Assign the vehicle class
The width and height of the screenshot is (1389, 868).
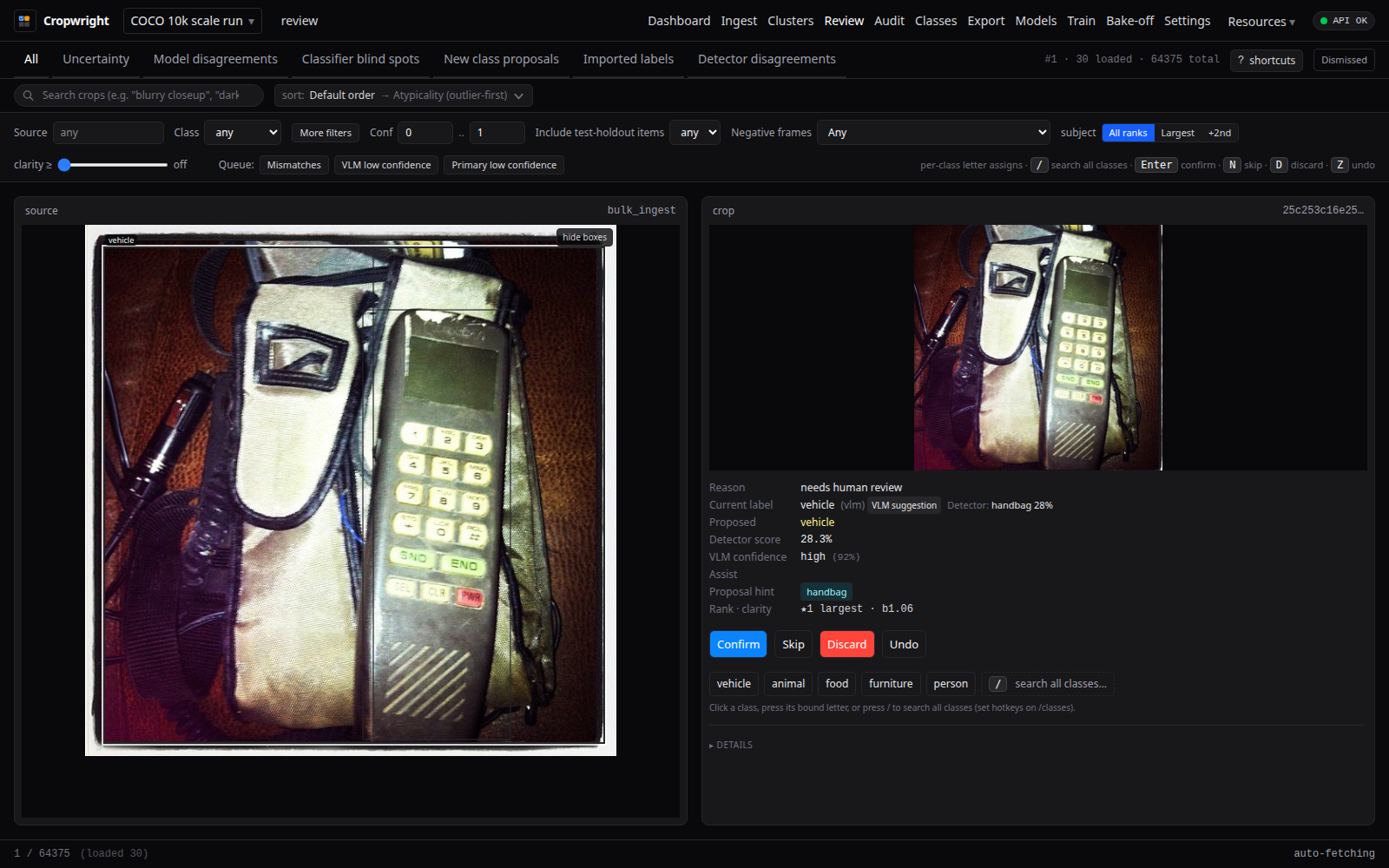(x=734, y=684)
